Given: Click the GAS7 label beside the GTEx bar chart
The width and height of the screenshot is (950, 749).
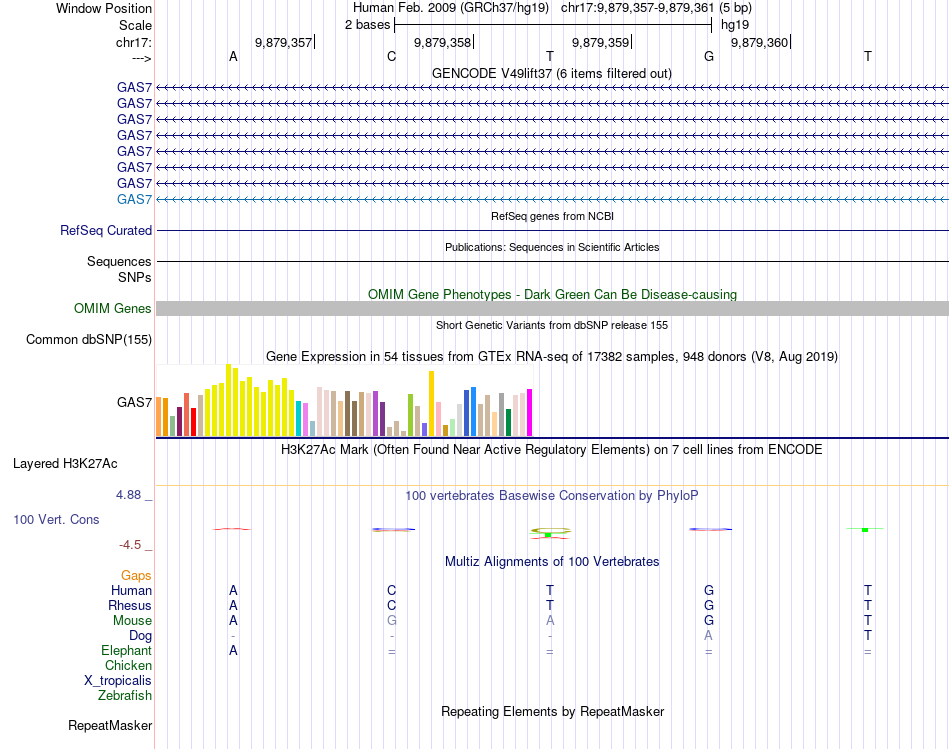Looking at the screenshot, I should (x=135, y=402).
